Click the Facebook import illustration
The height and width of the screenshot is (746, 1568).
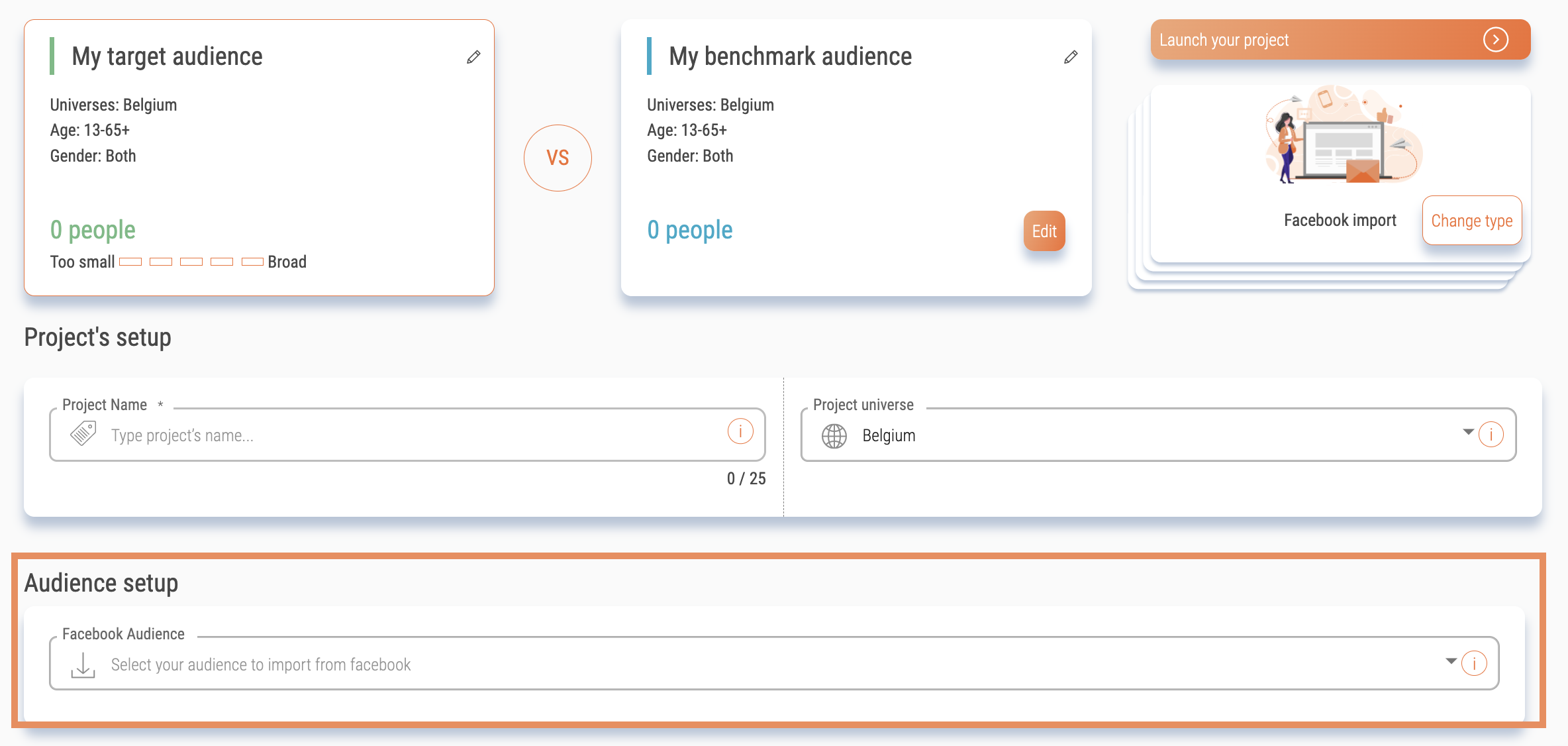pos(1344,134)
